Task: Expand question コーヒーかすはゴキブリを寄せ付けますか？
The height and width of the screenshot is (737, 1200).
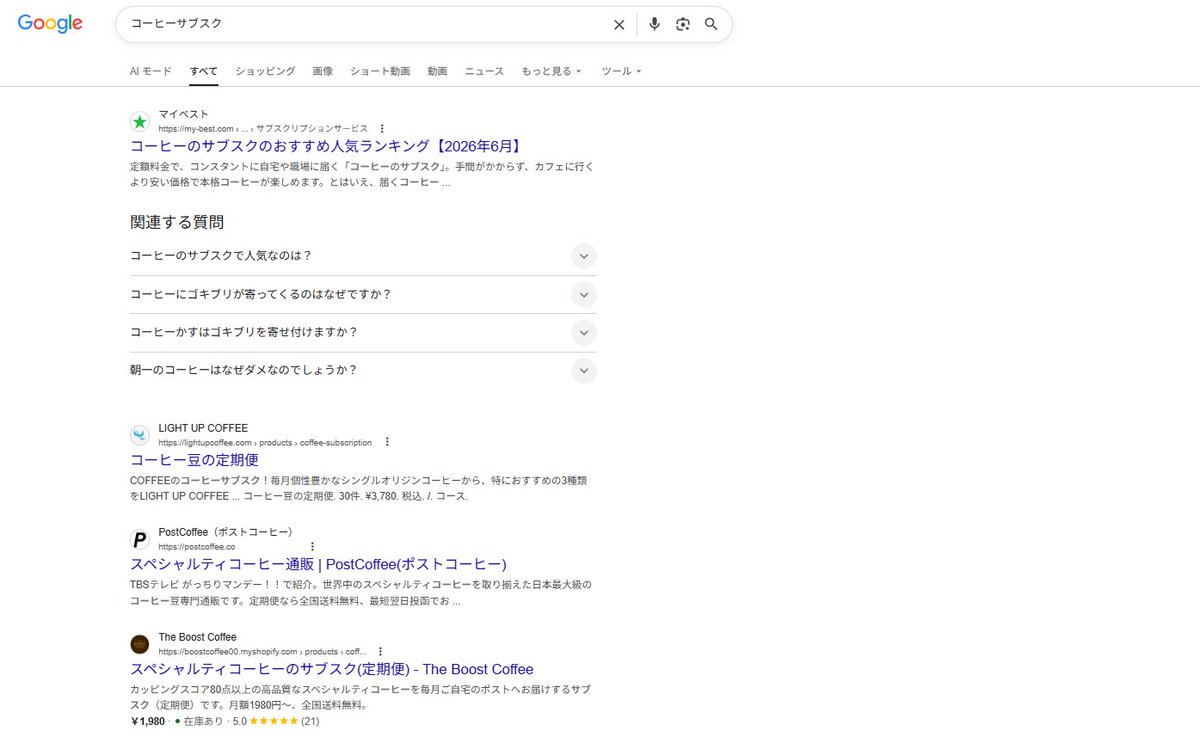Action: click(x=363, y=332)
